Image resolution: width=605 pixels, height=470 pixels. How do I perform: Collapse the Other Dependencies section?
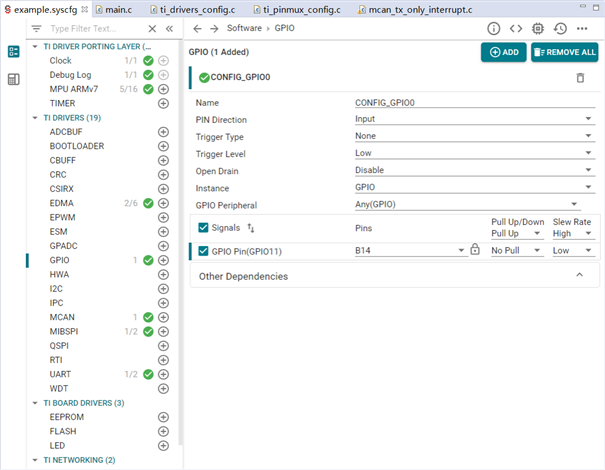tap(579, 275)
